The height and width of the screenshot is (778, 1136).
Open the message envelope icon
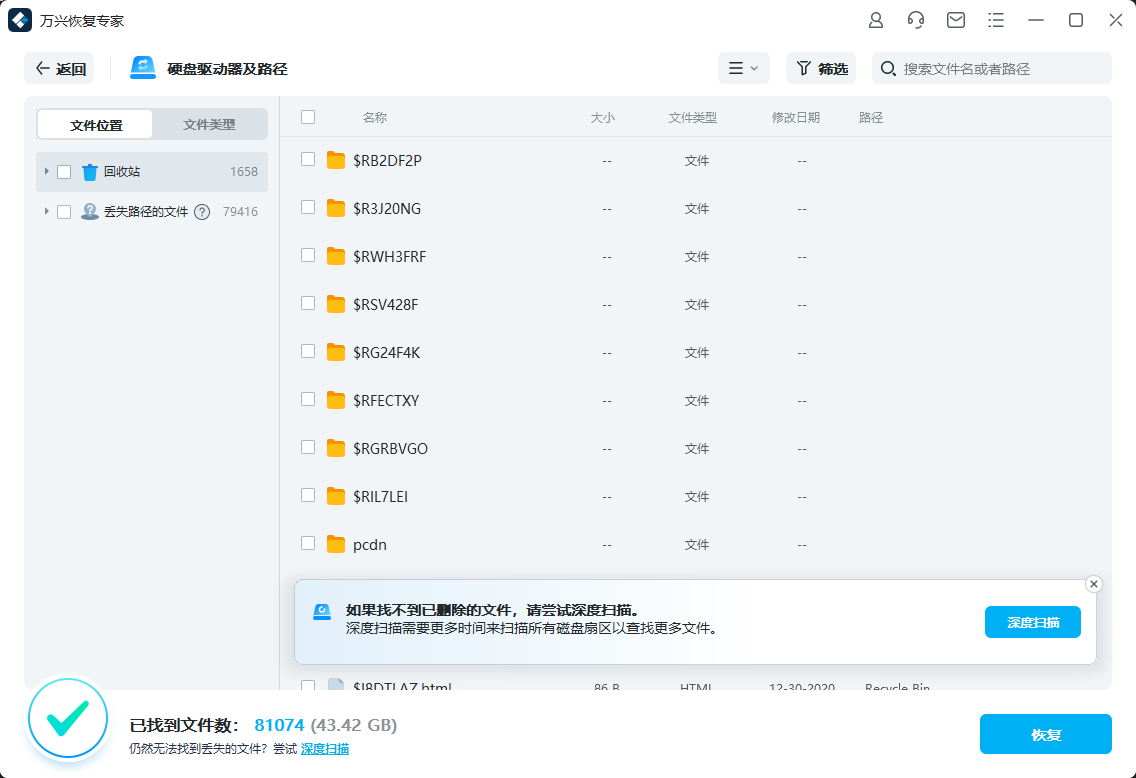pos(955,19)
